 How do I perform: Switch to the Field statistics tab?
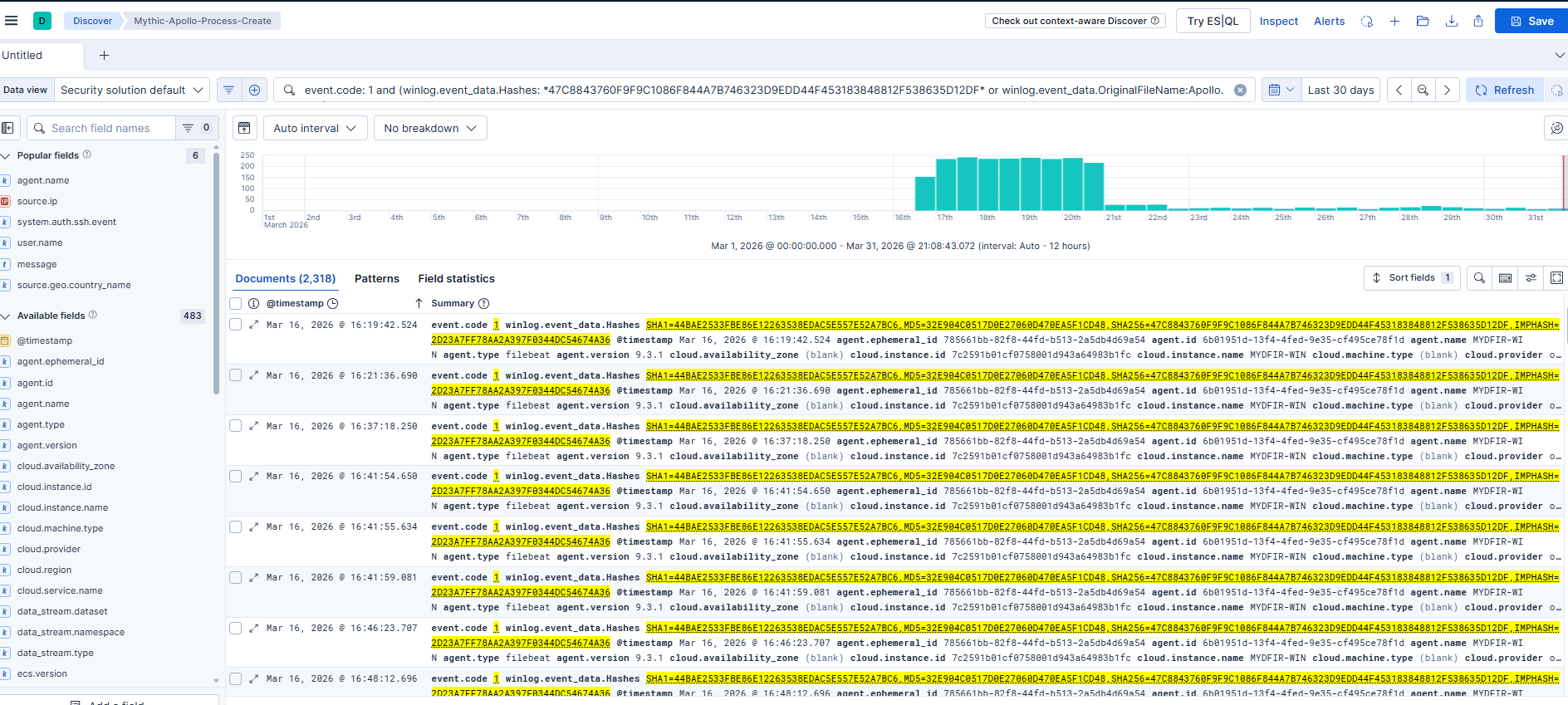coord(456,279)
